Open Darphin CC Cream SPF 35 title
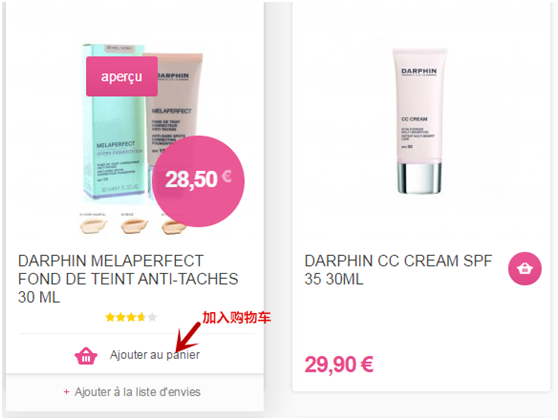This screenshot has width=558, height=420. coord(398,270)
